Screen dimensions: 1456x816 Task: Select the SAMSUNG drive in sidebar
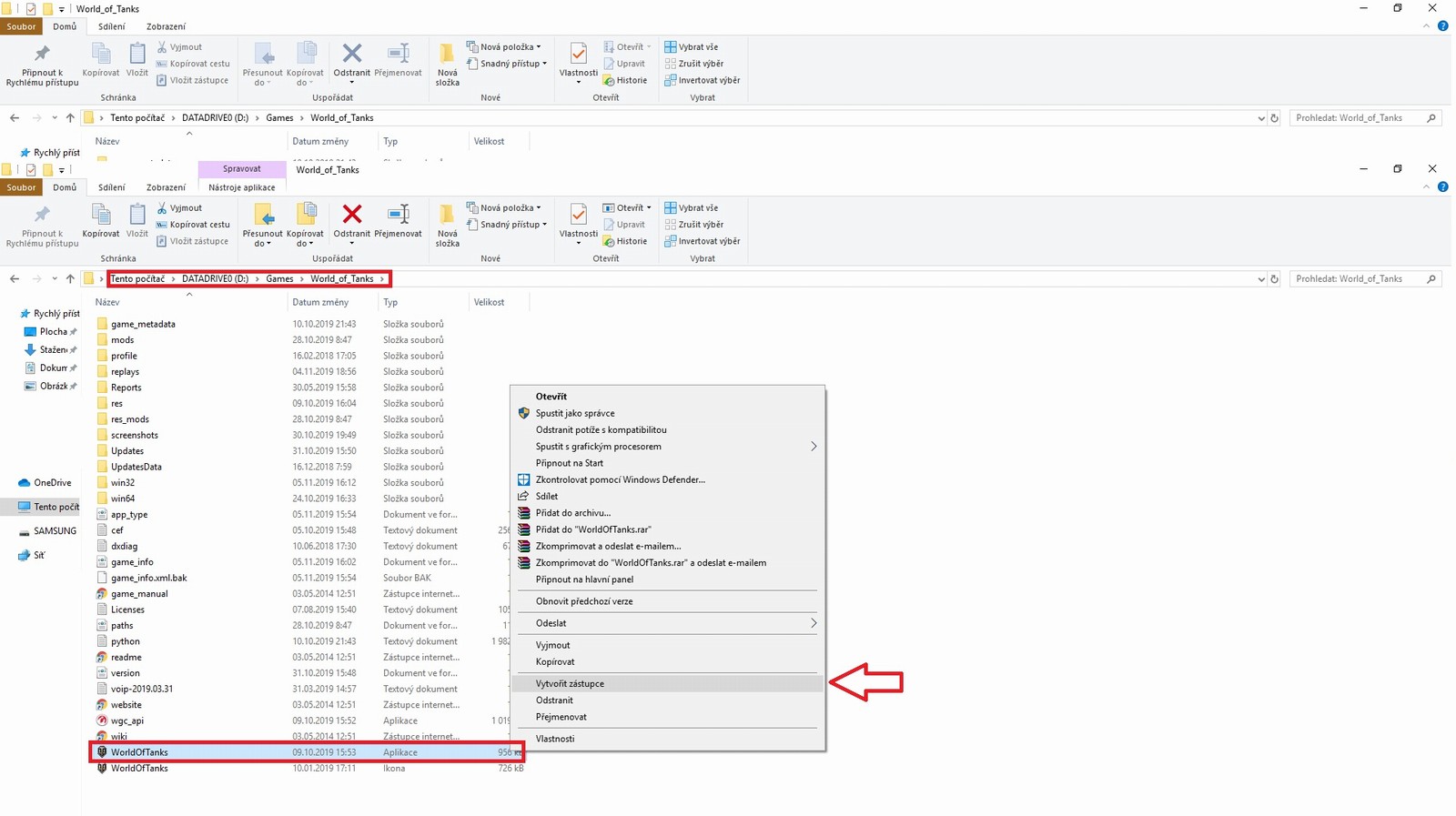click(x=55, y=531)
